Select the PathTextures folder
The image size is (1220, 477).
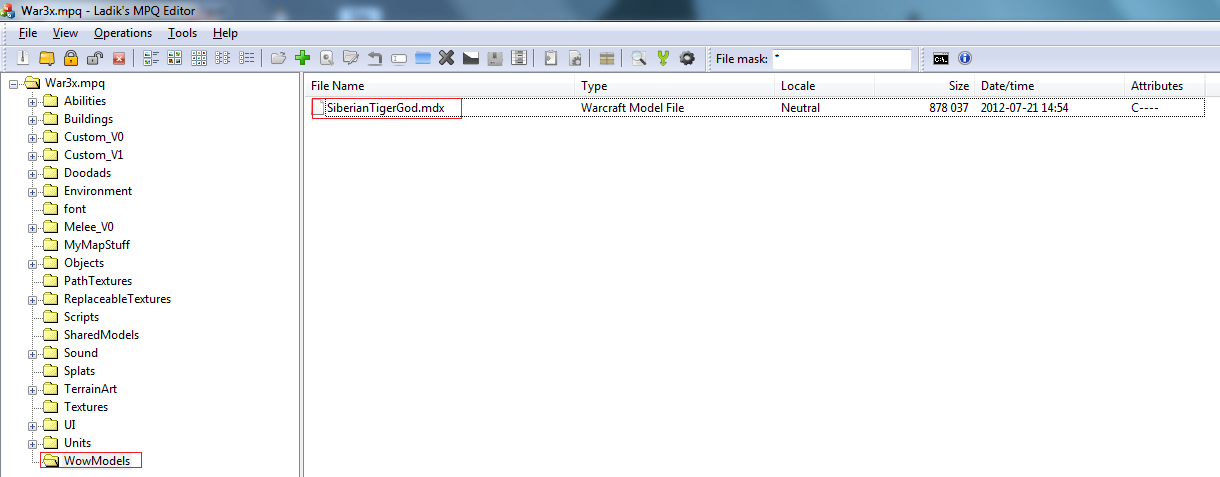(97, 281)
